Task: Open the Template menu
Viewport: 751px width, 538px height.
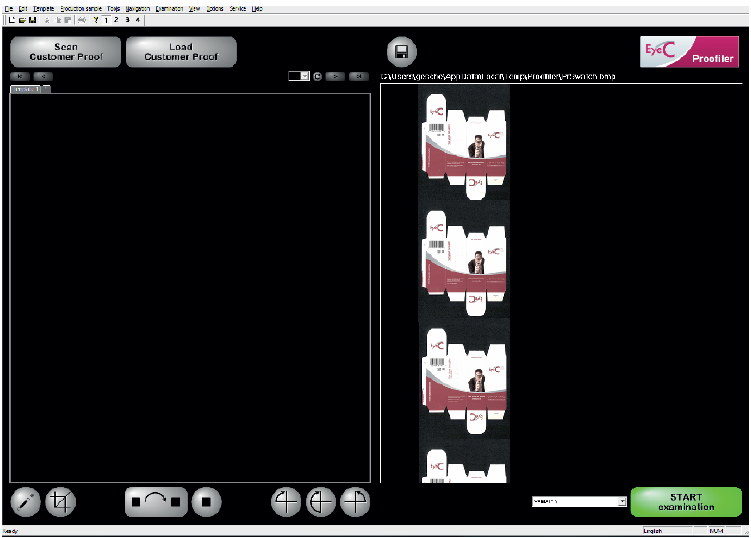Action: (44, 9)
